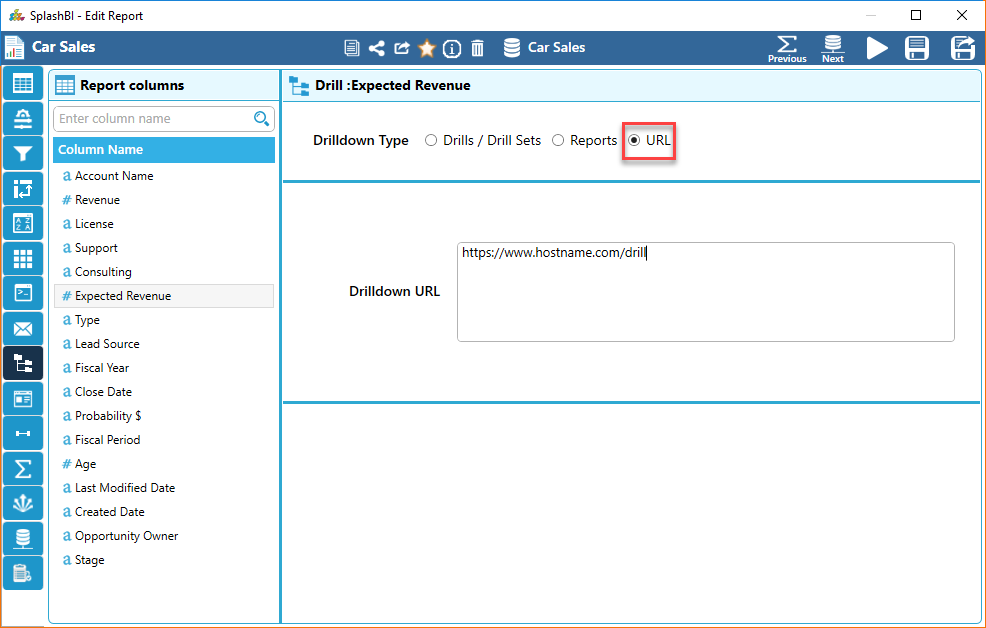Click the gold star favorite icon
This screenshot has width=986, height=628.
click(x=427, y=48)
